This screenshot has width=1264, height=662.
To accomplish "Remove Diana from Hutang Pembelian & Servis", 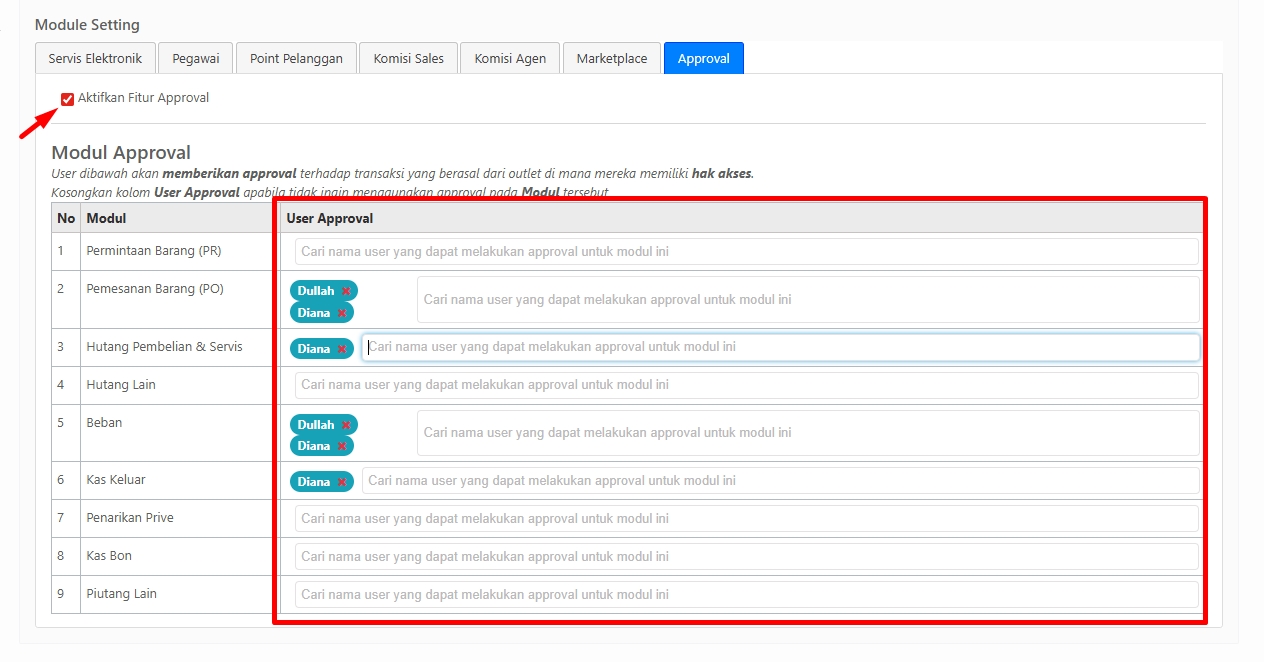I will tap(342, 349).
